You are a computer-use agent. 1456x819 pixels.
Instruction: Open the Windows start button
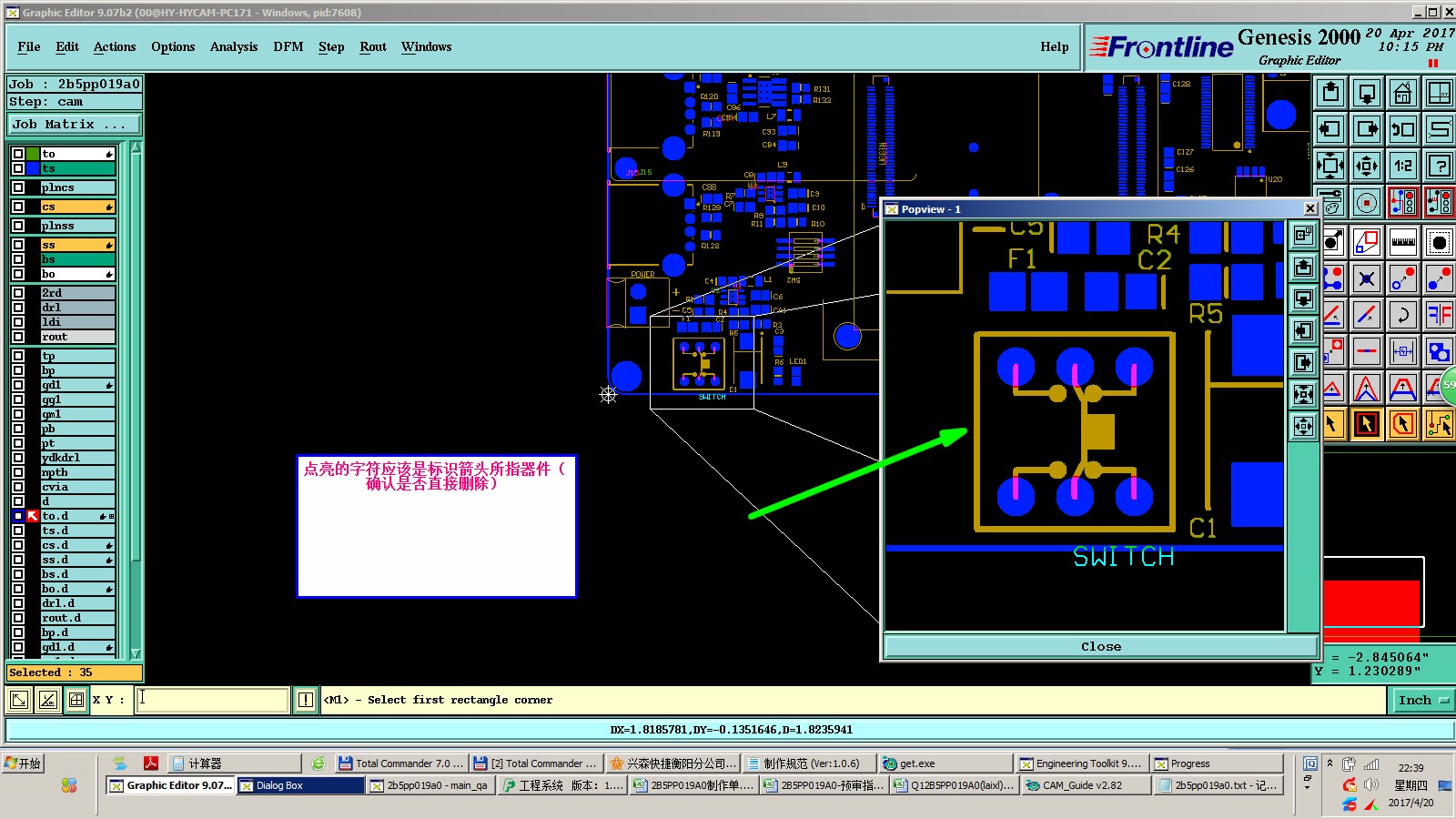point(24,763)
